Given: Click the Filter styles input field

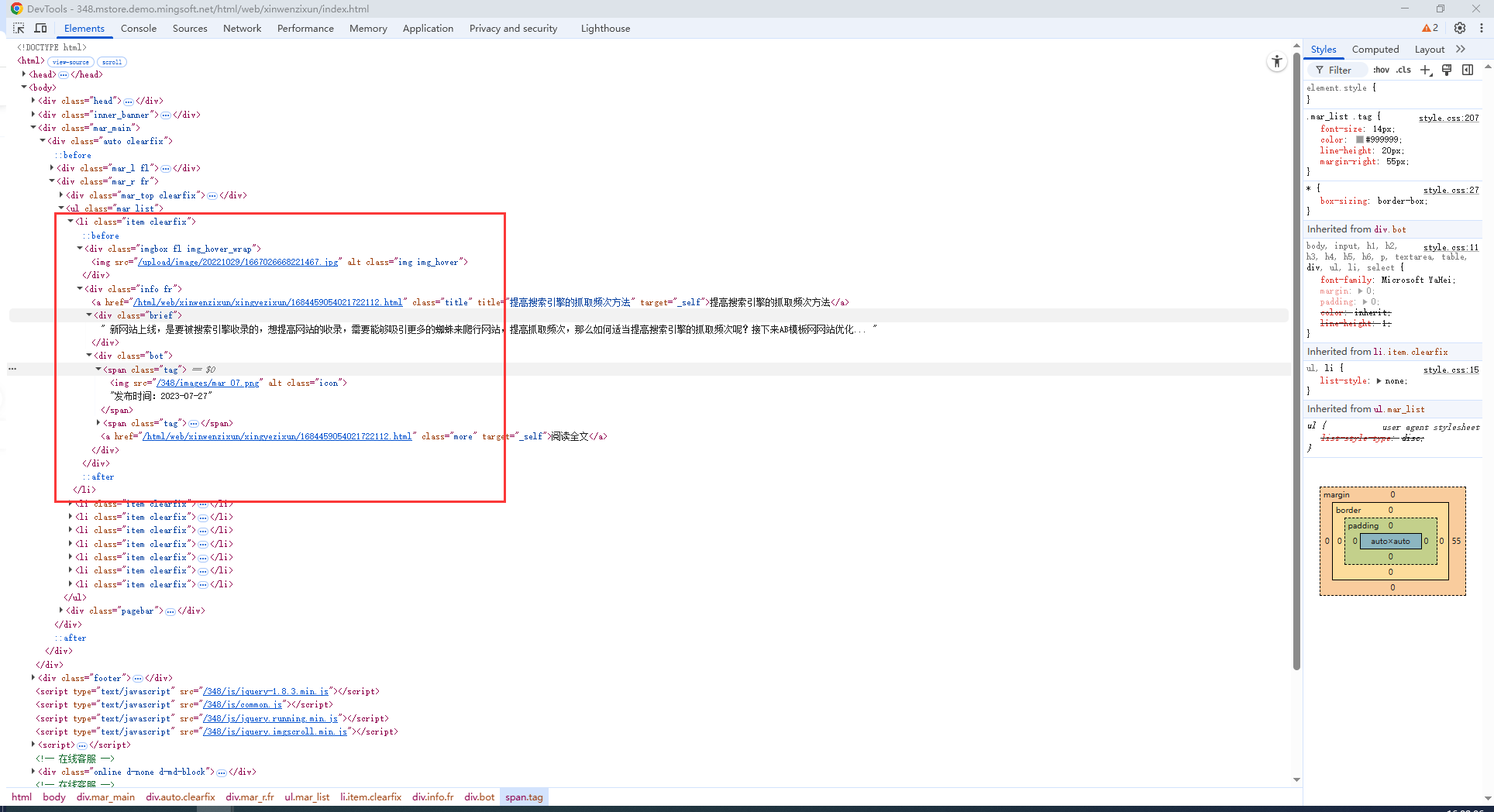Looking at the screenshot, I should click(x=1340, y=70).
